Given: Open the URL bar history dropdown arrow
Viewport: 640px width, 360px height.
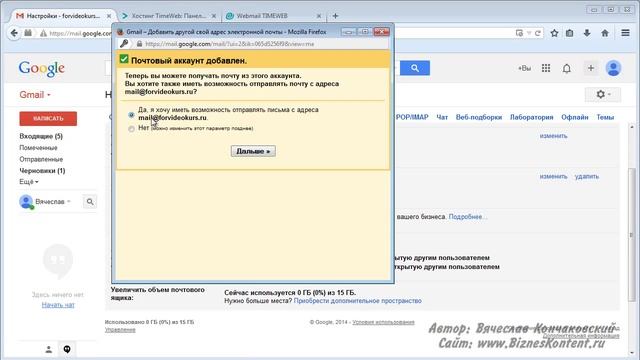Looking at the screenshot, I should pyautogui.click(x=529, y=33).
